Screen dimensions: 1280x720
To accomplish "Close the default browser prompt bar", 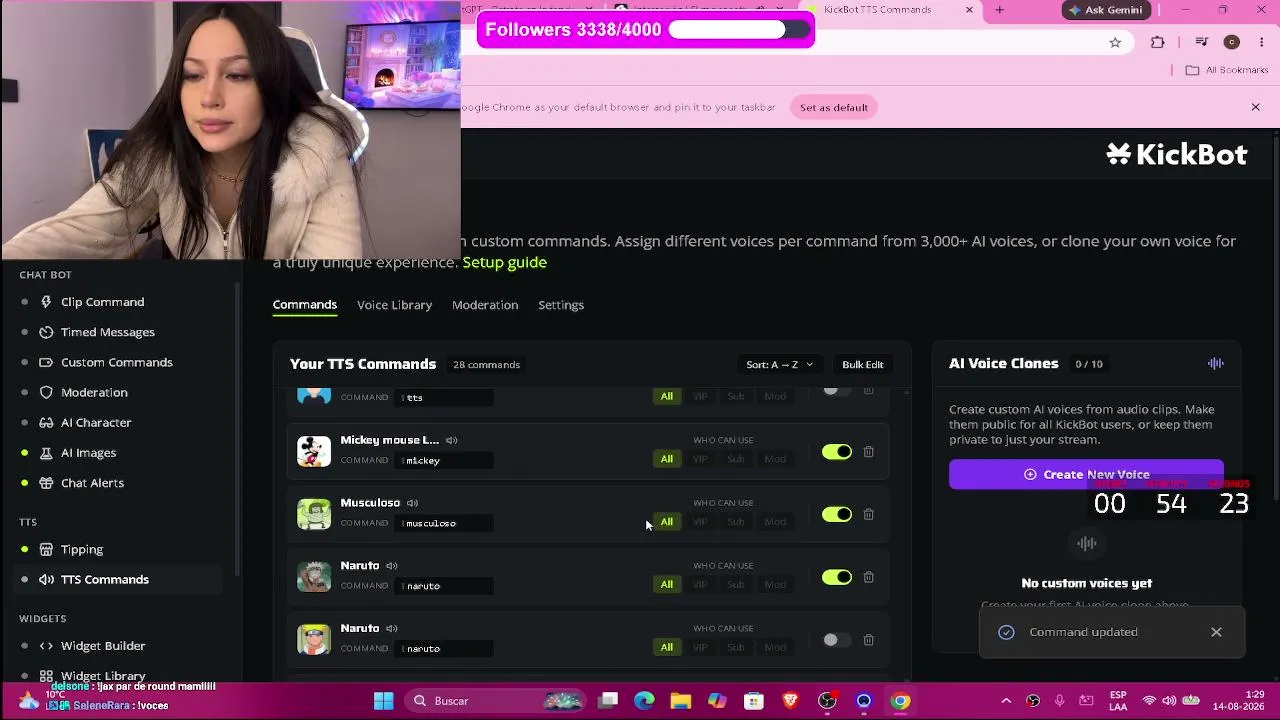I will click(x=1256, y=107).
